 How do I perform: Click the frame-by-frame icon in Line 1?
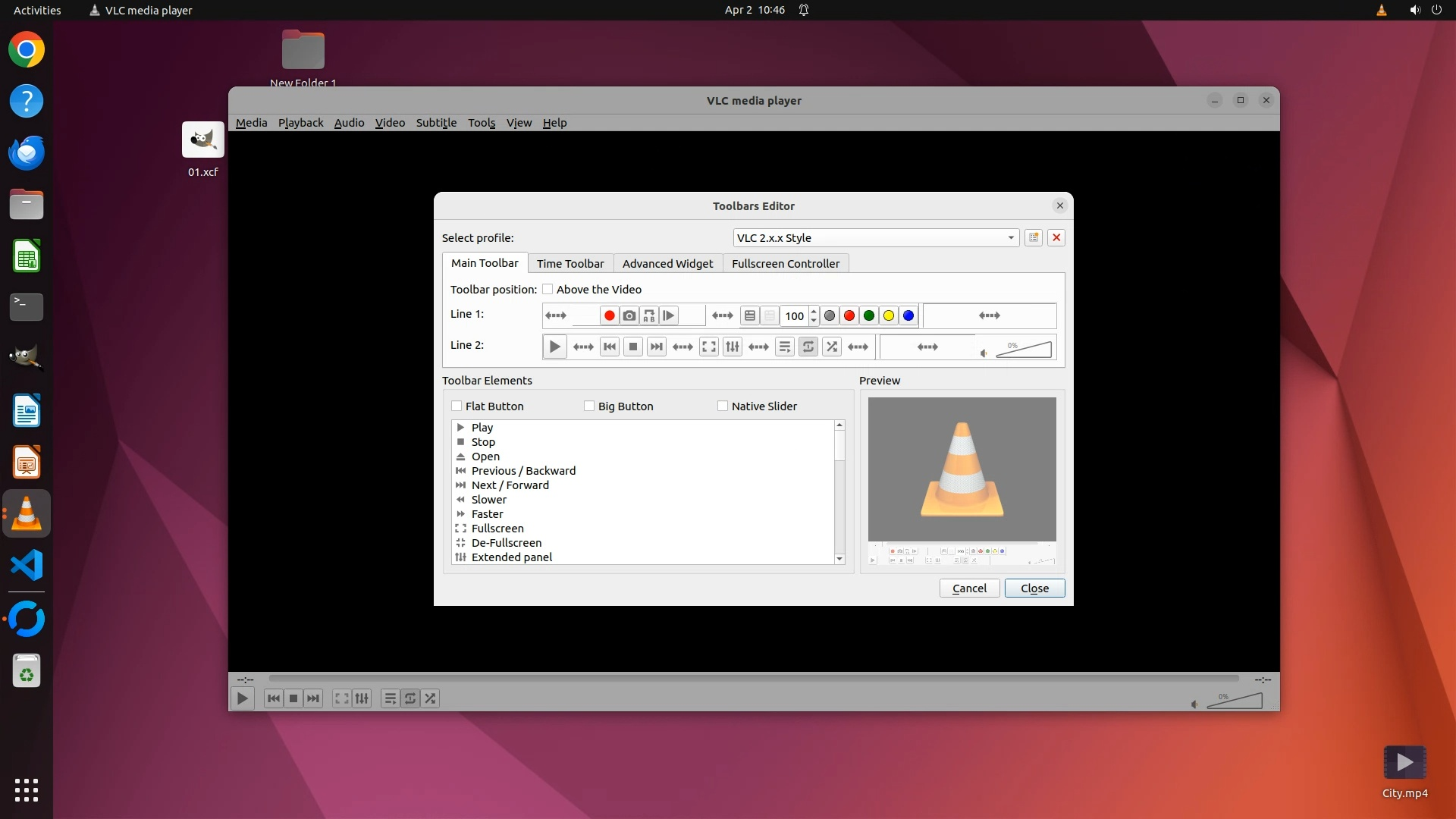click(669, 315)
